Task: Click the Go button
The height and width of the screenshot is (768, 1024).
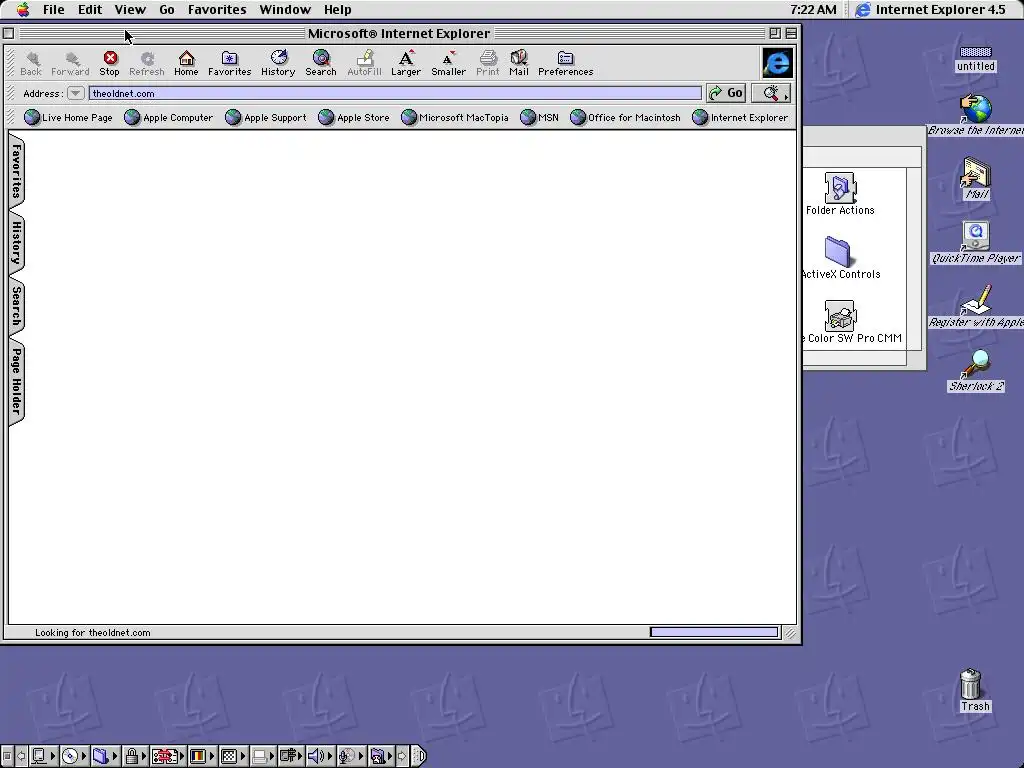Action: click(x=726, y=93)
